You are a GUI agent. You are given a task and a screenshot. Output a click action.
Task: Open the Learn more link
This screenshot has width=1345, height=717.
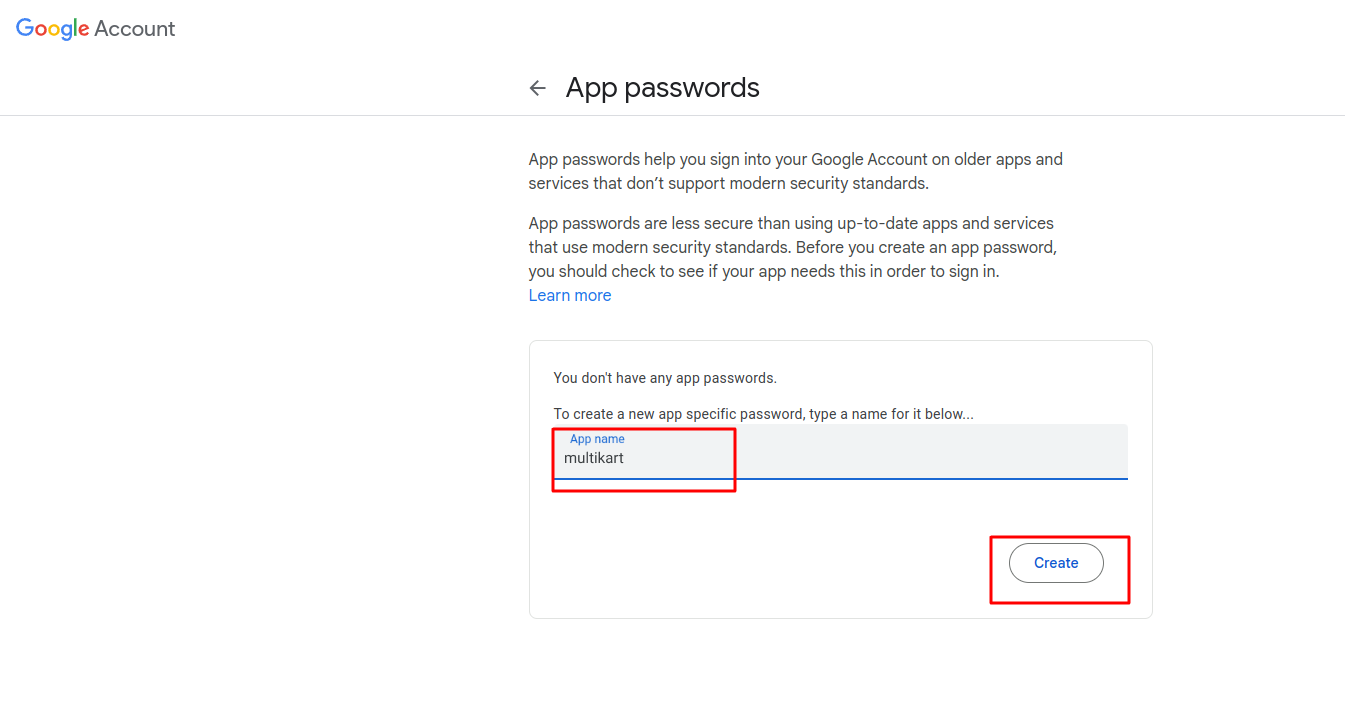point(569,296)
